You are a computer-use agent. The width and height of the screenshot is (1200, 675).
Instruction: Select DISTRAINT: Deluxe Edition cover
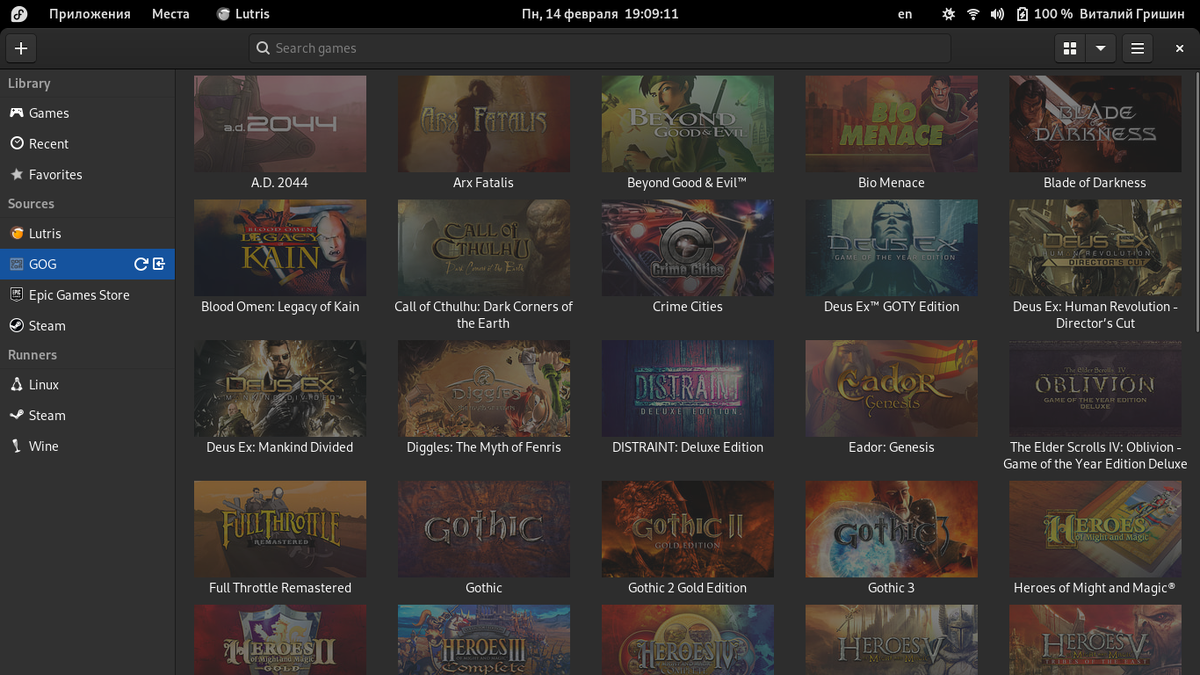pyautogui.click(x=688, y=388)
